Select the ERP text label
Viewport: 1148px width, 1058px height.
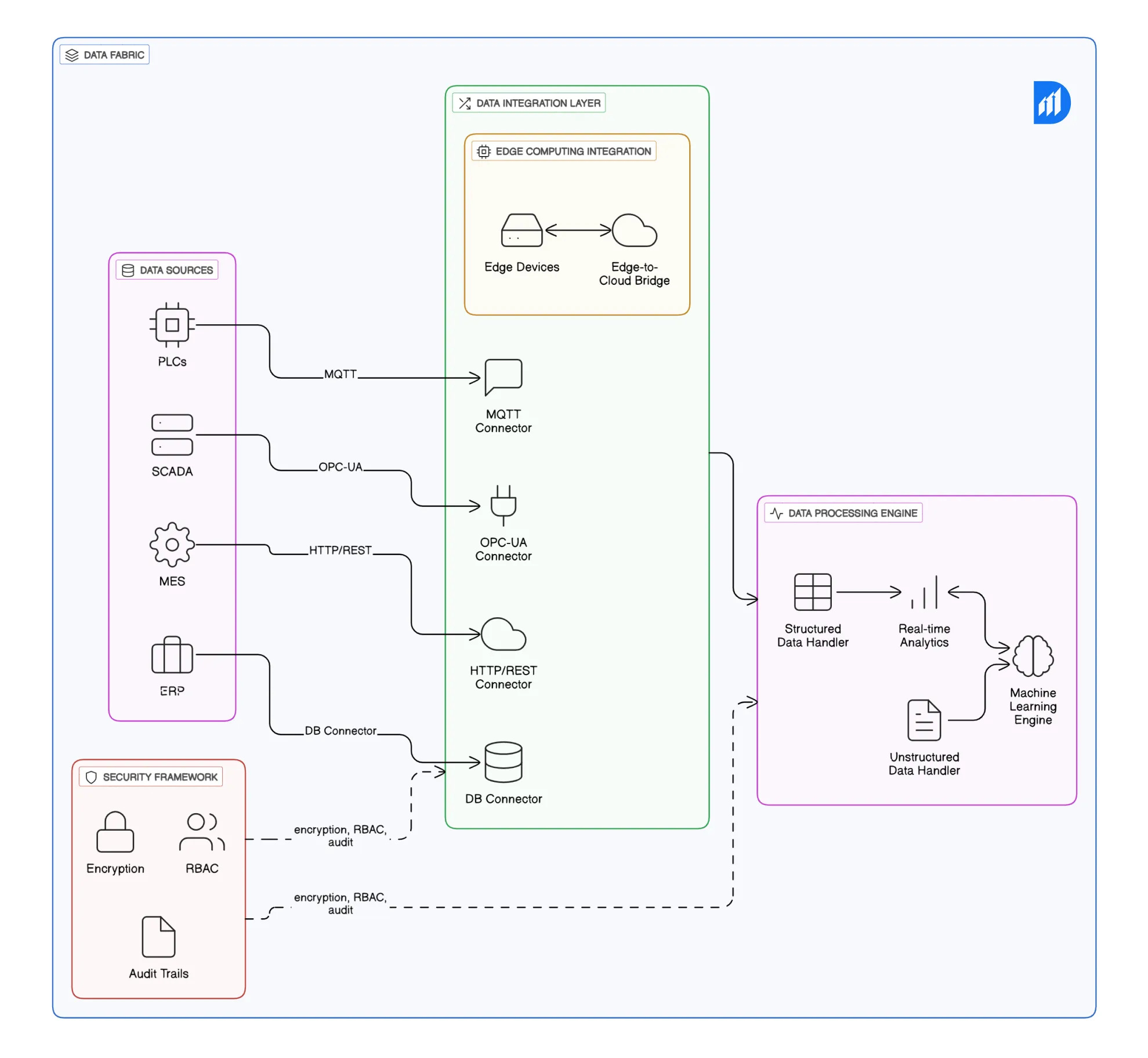tap(172, 690)
